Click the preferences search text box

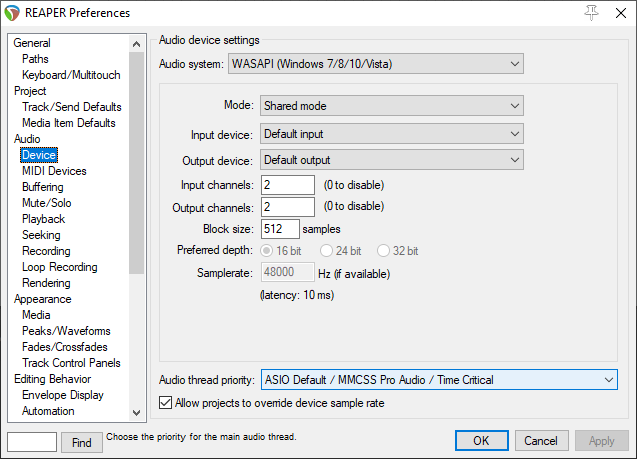click(x=32, y=442)
